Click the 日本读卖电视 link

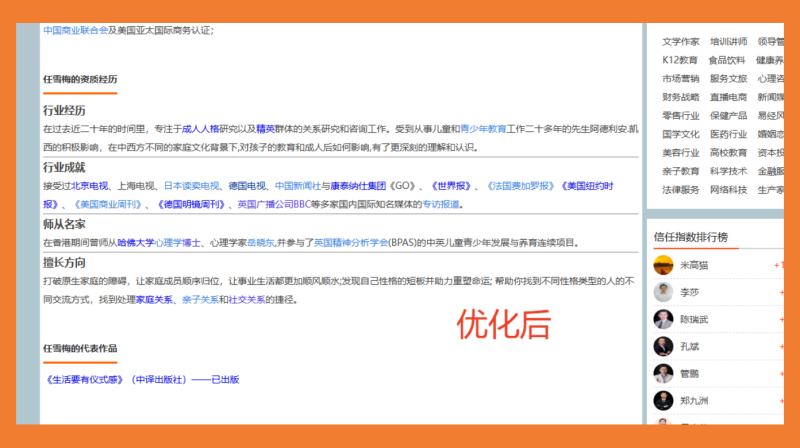coord(191,186)
